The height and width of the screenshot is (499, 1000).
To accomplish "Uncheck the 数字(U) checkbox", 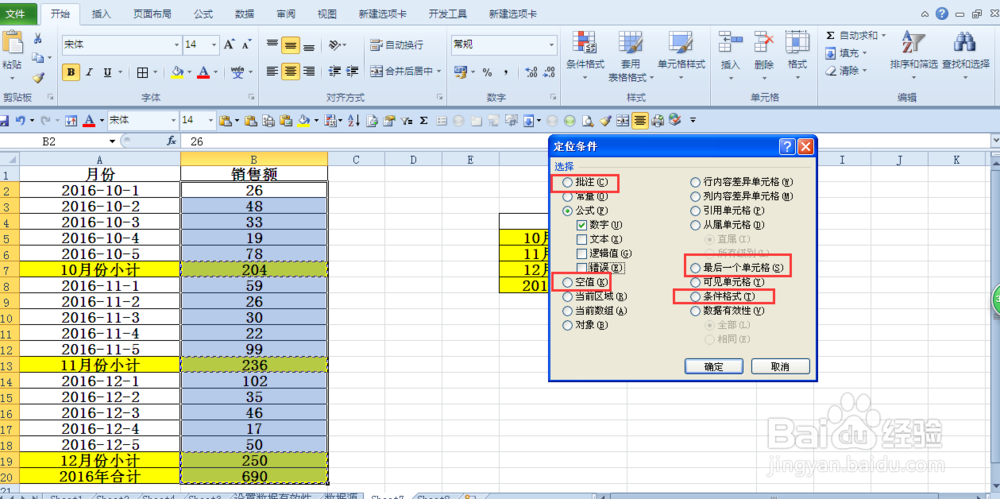I will [x=581, y=225].
